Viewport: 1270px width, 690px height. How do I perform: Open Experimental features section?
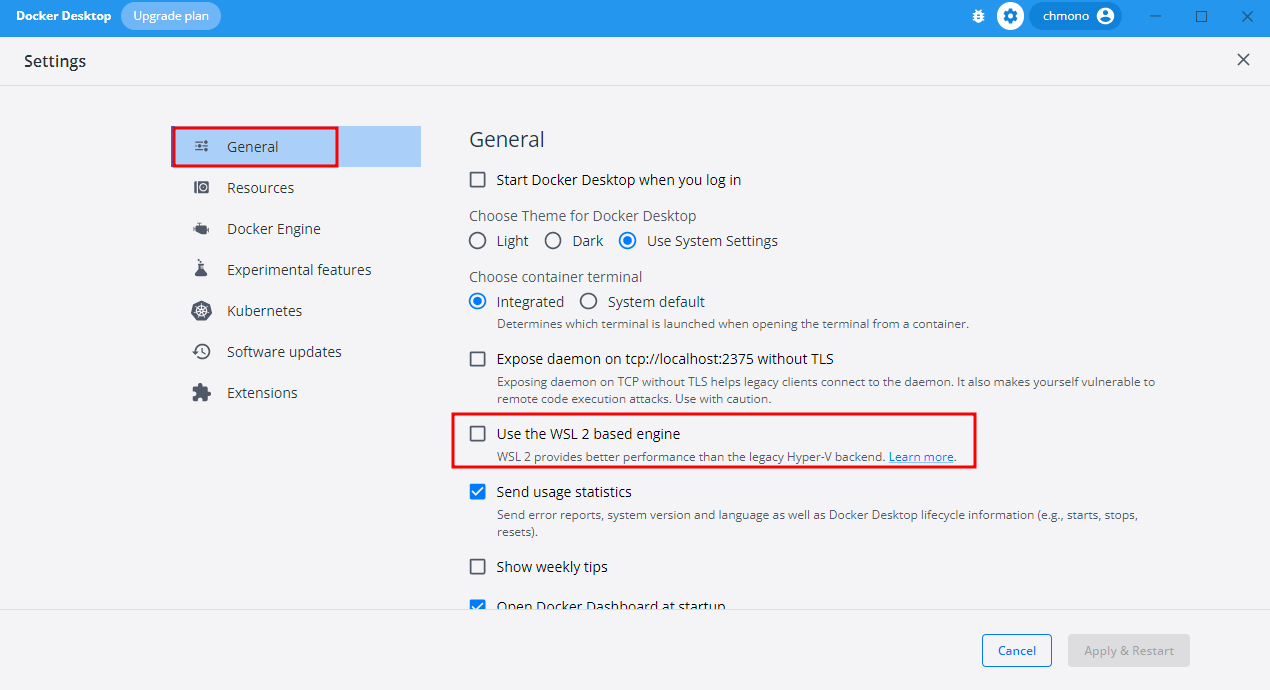[296, 270]
